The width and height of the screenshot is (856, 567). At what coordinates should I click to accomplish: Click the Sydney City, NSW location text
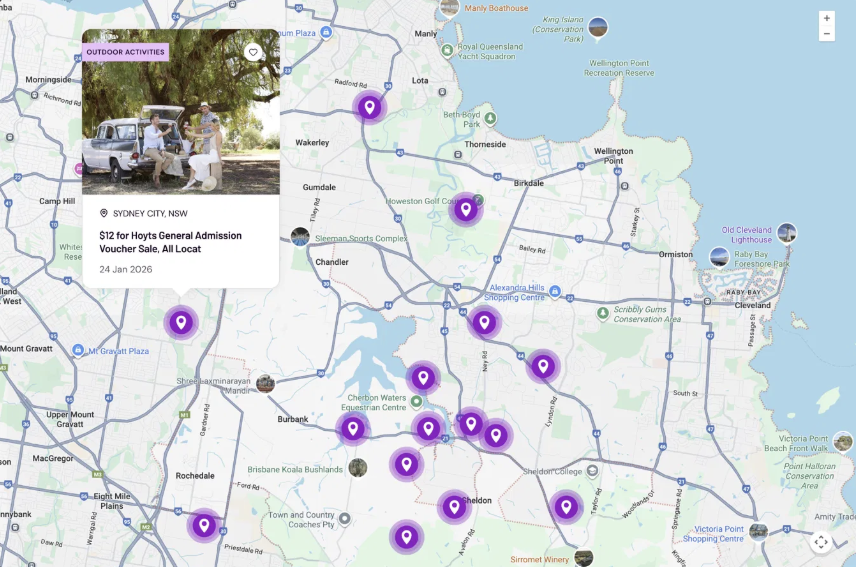point(150,213)
